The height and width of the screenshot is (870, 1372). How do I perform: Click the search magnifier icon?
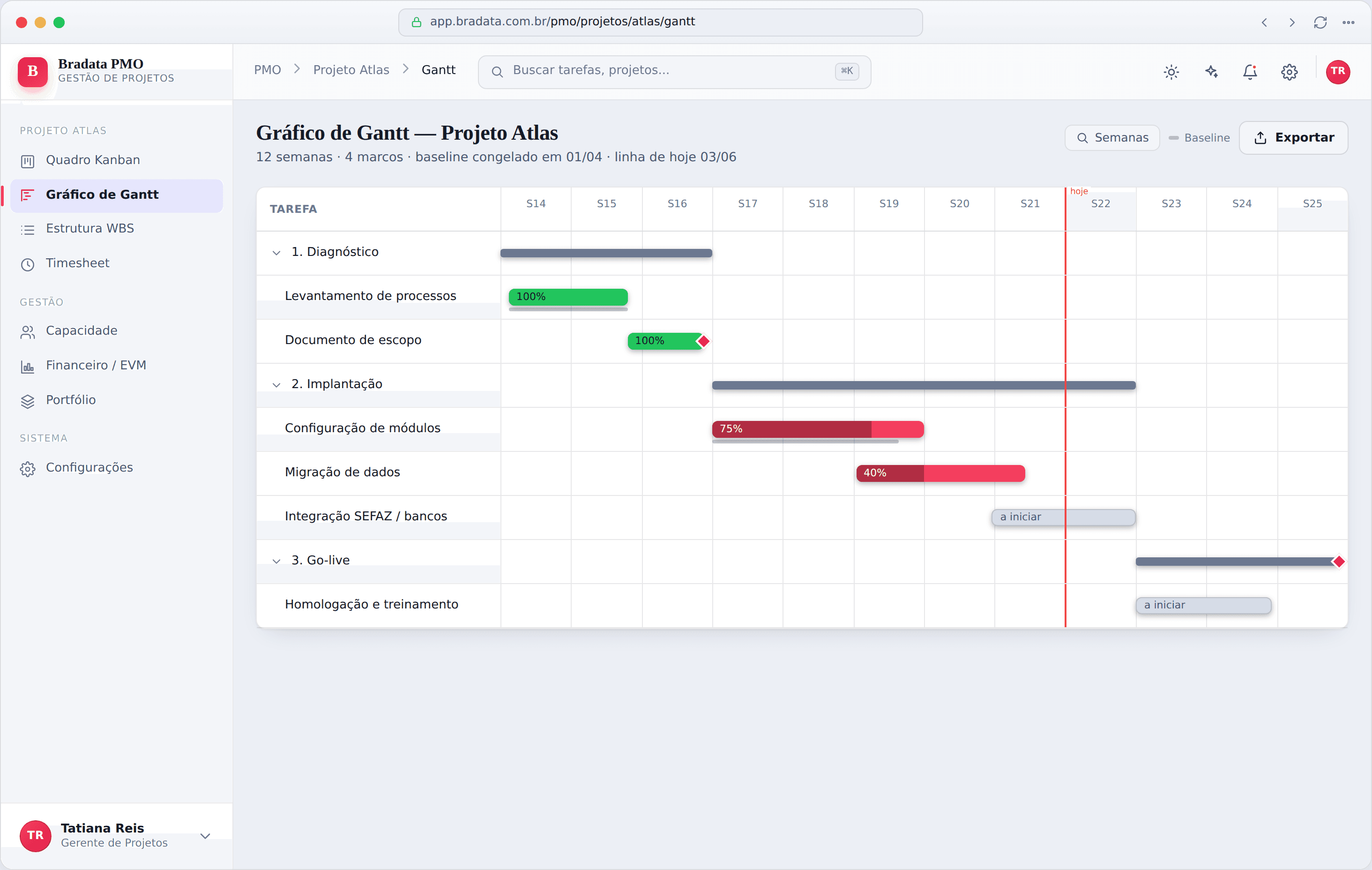click(x=497, y=72)
